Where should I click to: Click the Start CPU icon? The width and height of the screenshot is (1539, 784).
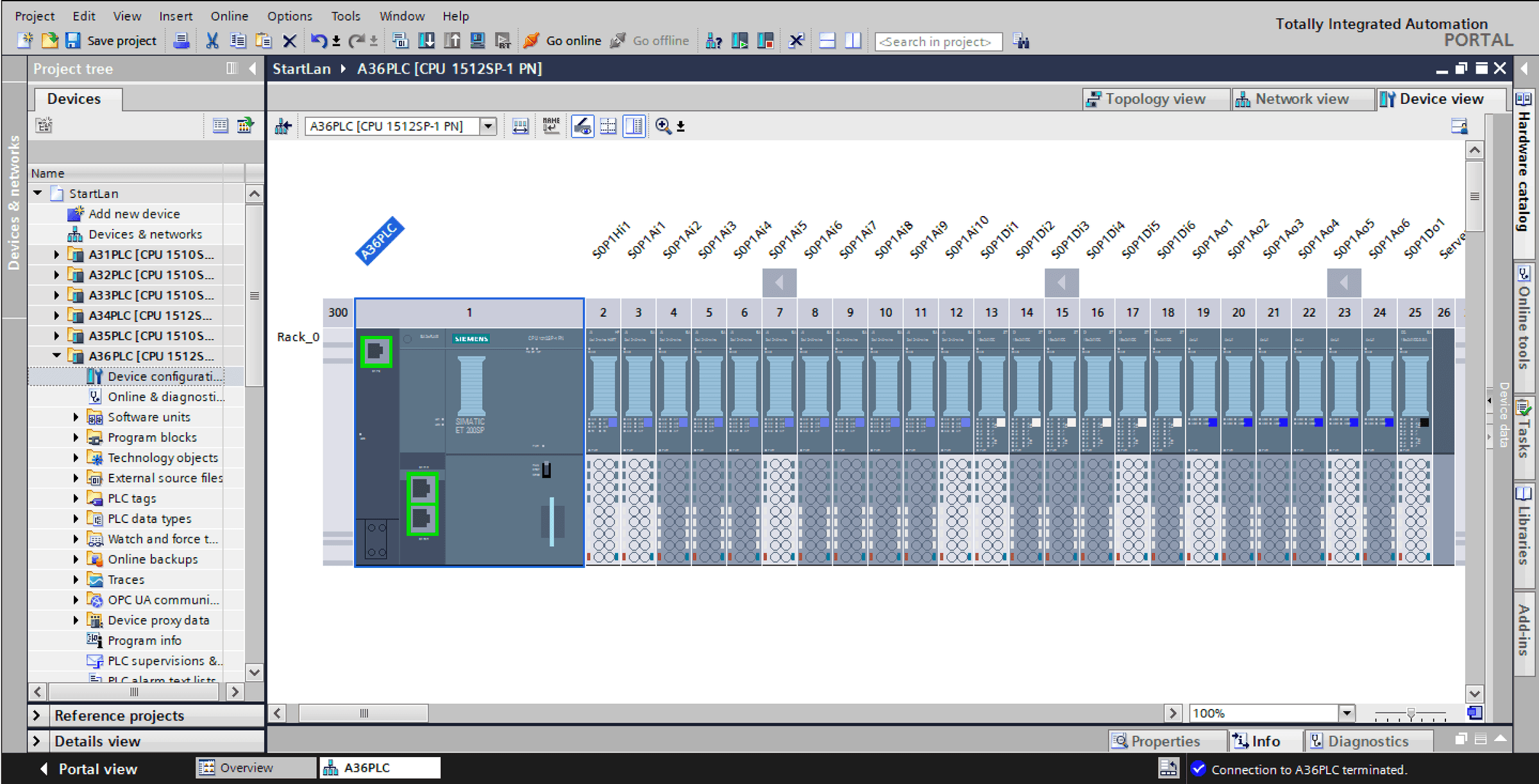739,41
